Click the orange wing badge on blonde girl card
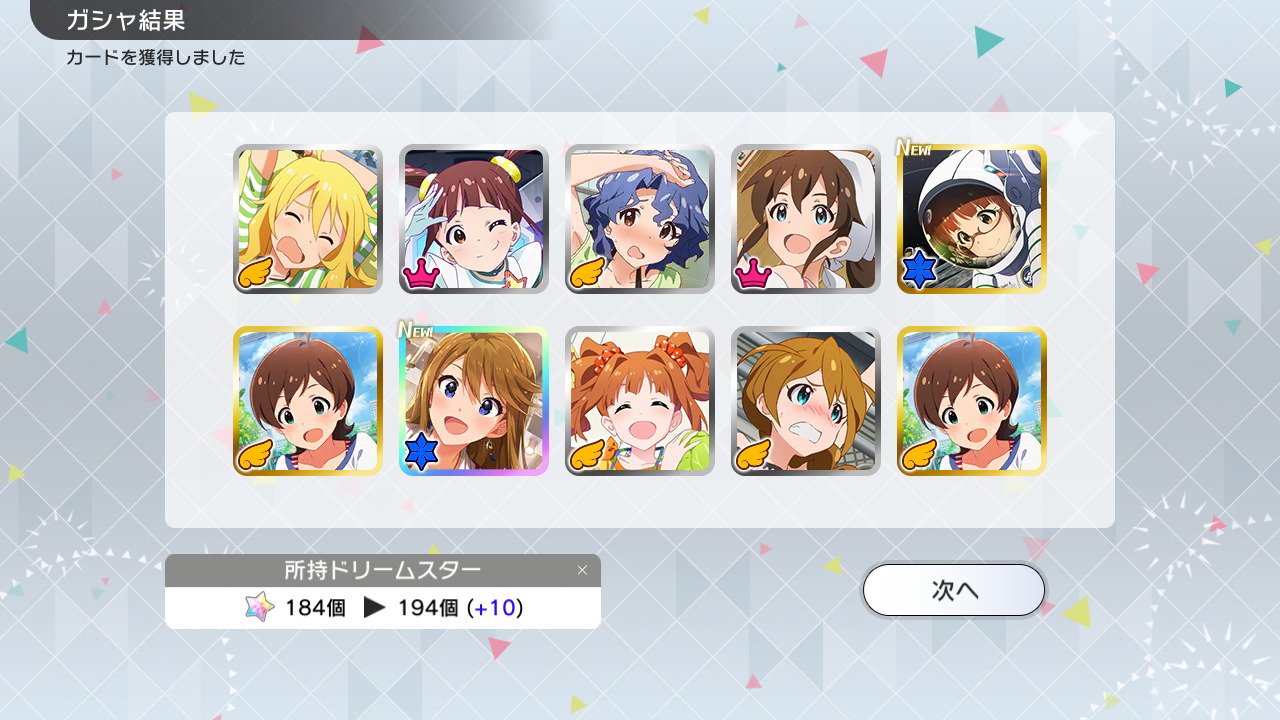The width and height of the screenshot is (1280, 720). [x=256, y=273]
